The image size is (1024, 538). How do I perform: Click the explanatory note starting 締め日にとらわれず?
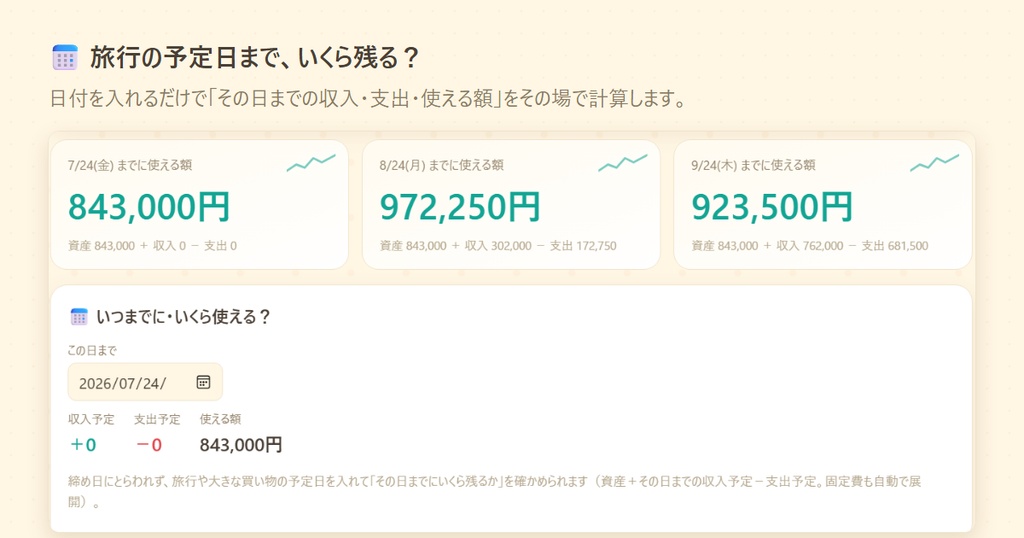click(494, 492)
